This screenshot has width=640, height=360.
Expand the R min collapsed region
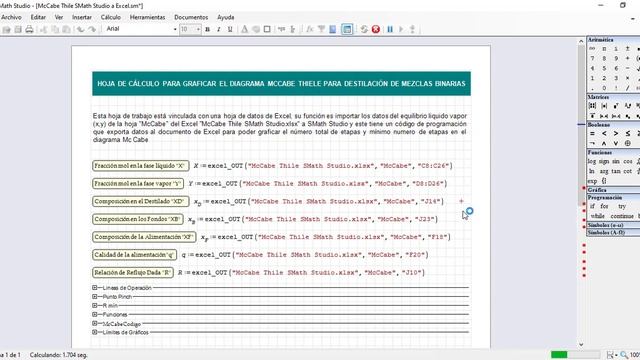(95, 305)
